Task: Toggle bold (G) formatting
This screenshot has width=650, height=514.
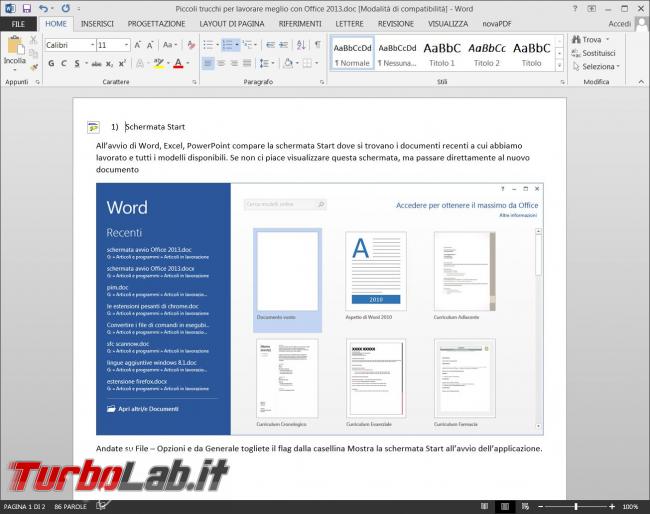Action: pos(51,63)
